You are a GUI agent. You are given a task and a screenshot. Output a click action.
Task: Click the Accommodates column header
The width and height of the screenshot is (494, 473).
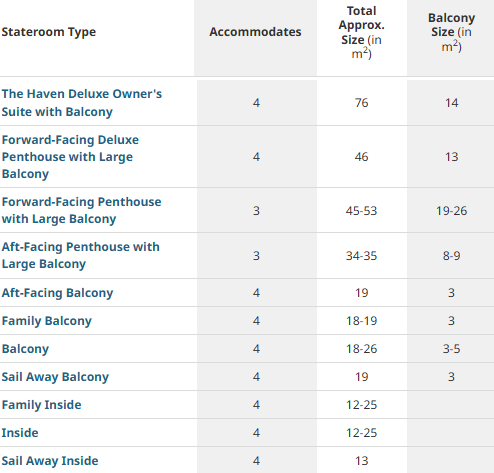click(x=255, y=32)
